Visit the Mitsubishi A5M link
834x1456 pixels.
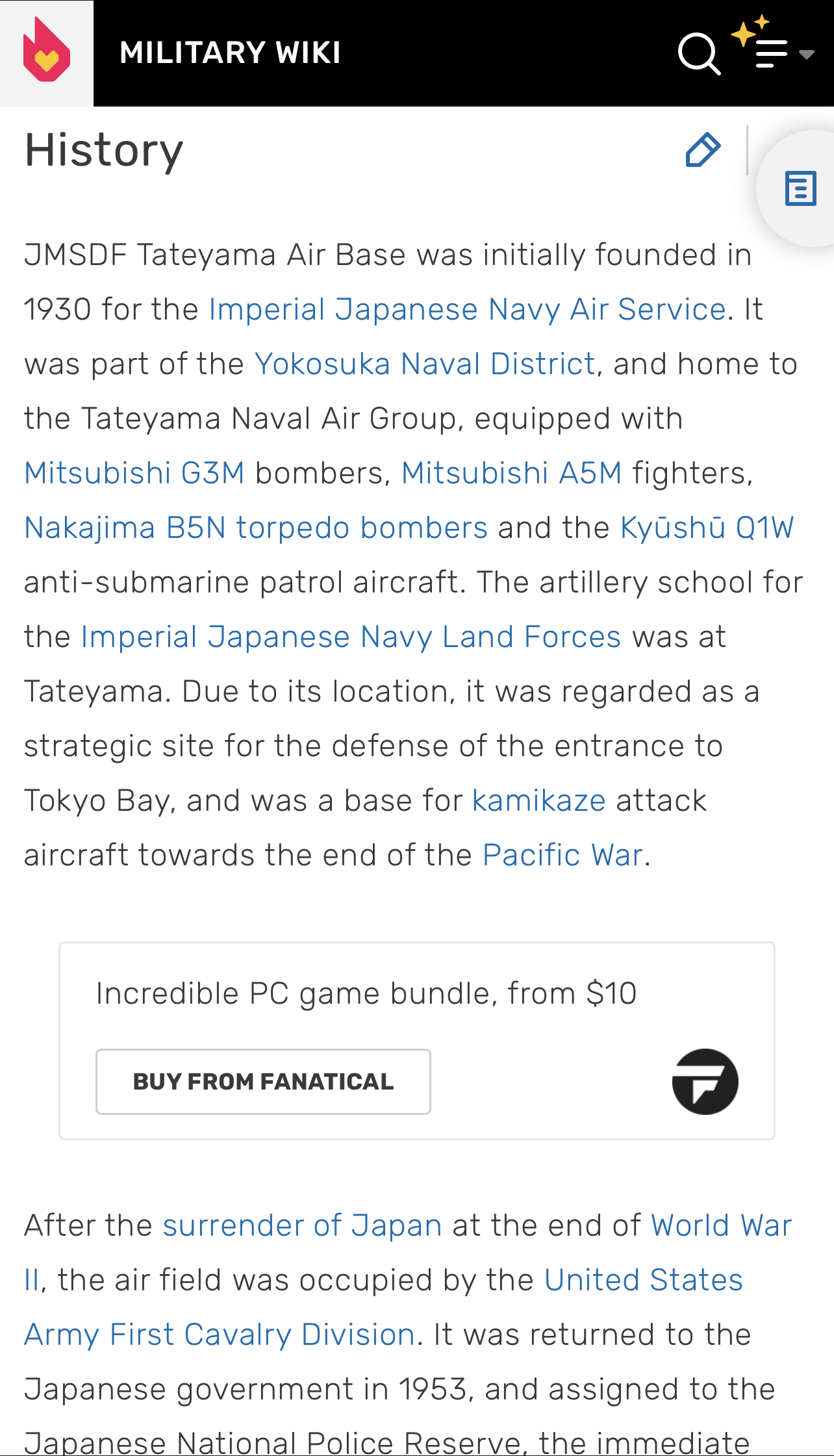tap(512, 474)
